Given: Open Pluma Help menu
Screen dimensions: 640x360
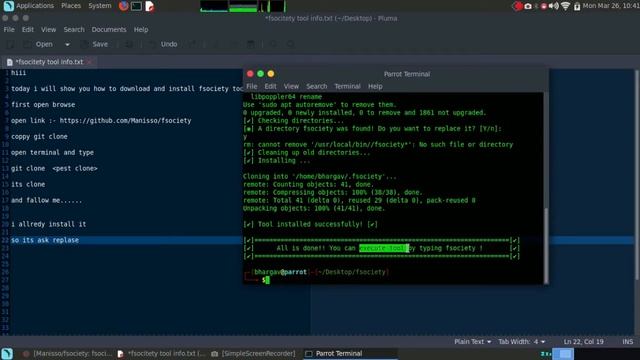Looking at the screenshot, I should [141, 29].
